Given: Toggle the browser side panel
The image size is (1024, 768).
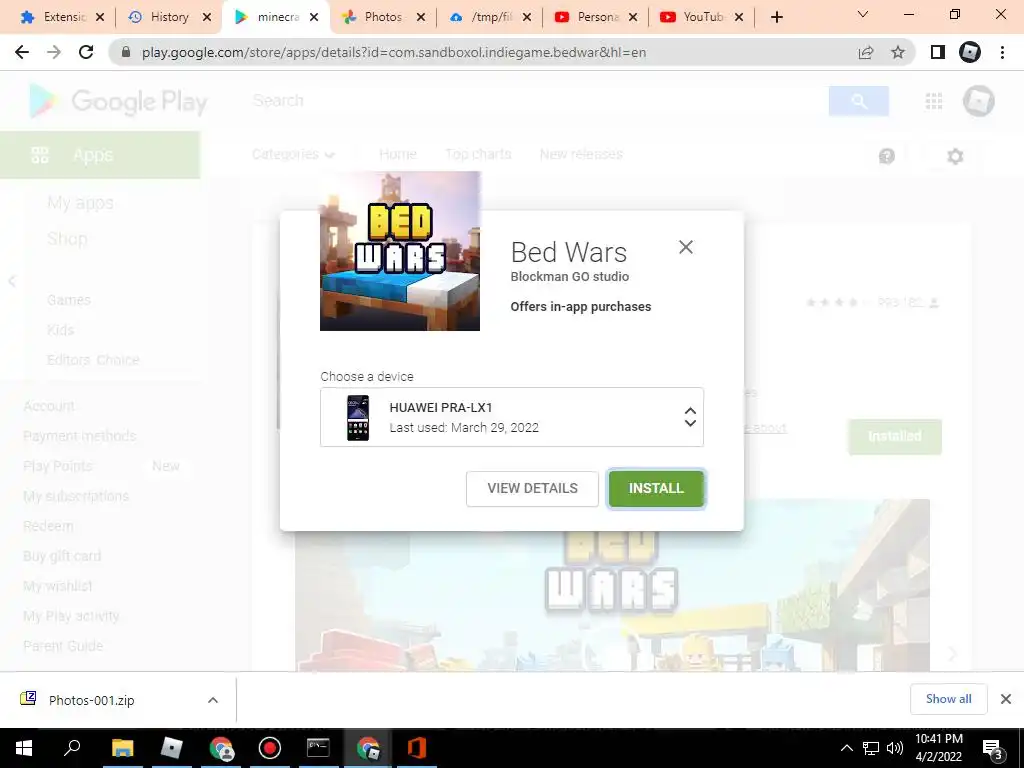Looking at the screenshot, I should [938, 52].
